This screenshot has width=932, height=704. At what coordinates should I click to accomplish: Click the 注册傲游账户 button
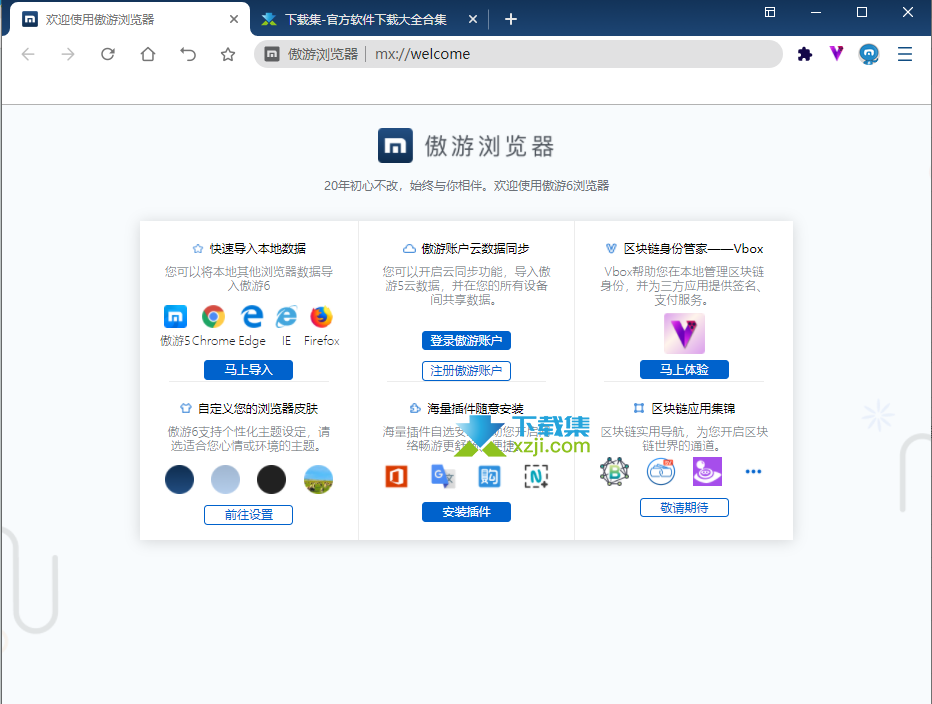(x=467, y=371)
